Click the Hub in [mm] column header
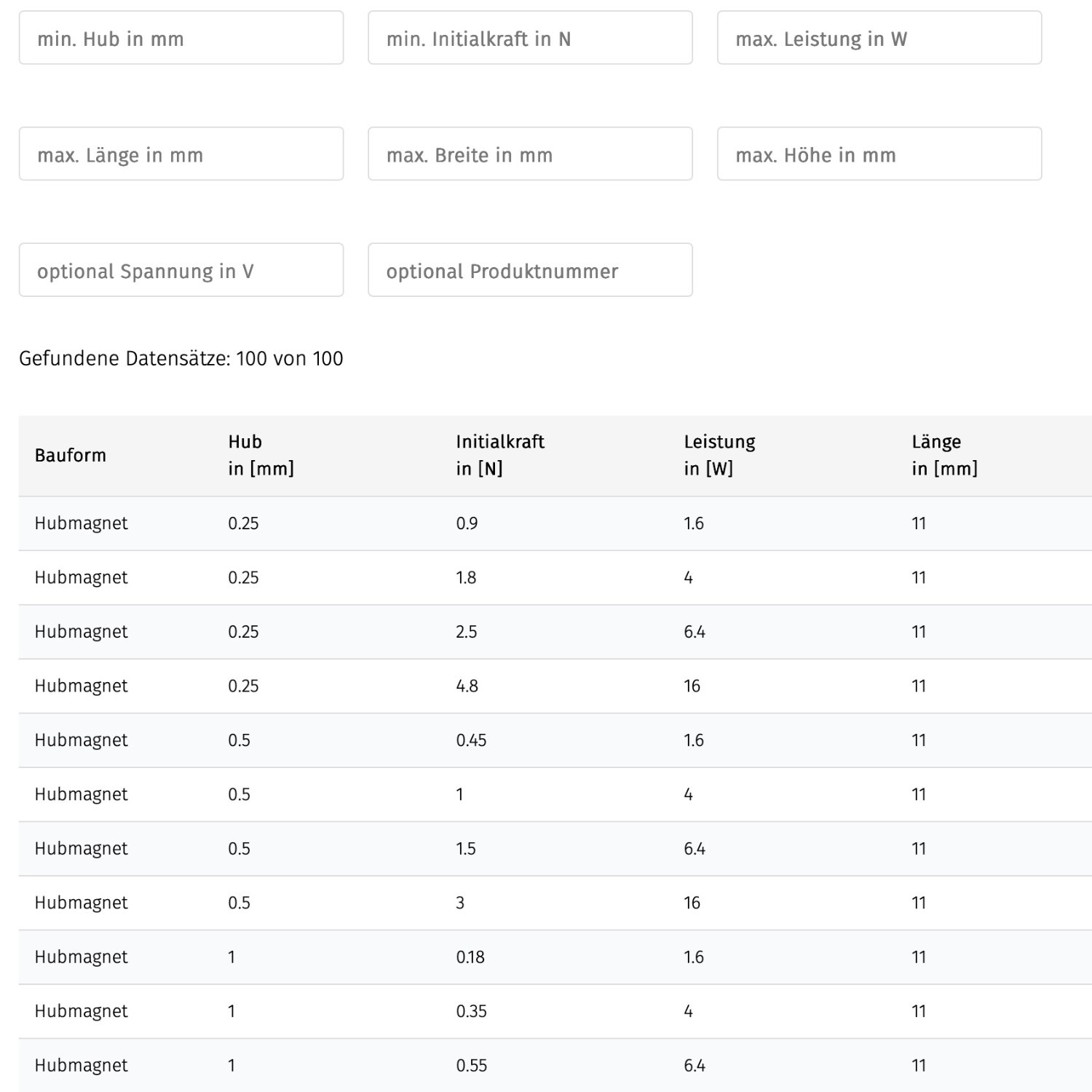Viewport: 1092px width, 1092px height. pyautogui.click(x=261, y=456)
